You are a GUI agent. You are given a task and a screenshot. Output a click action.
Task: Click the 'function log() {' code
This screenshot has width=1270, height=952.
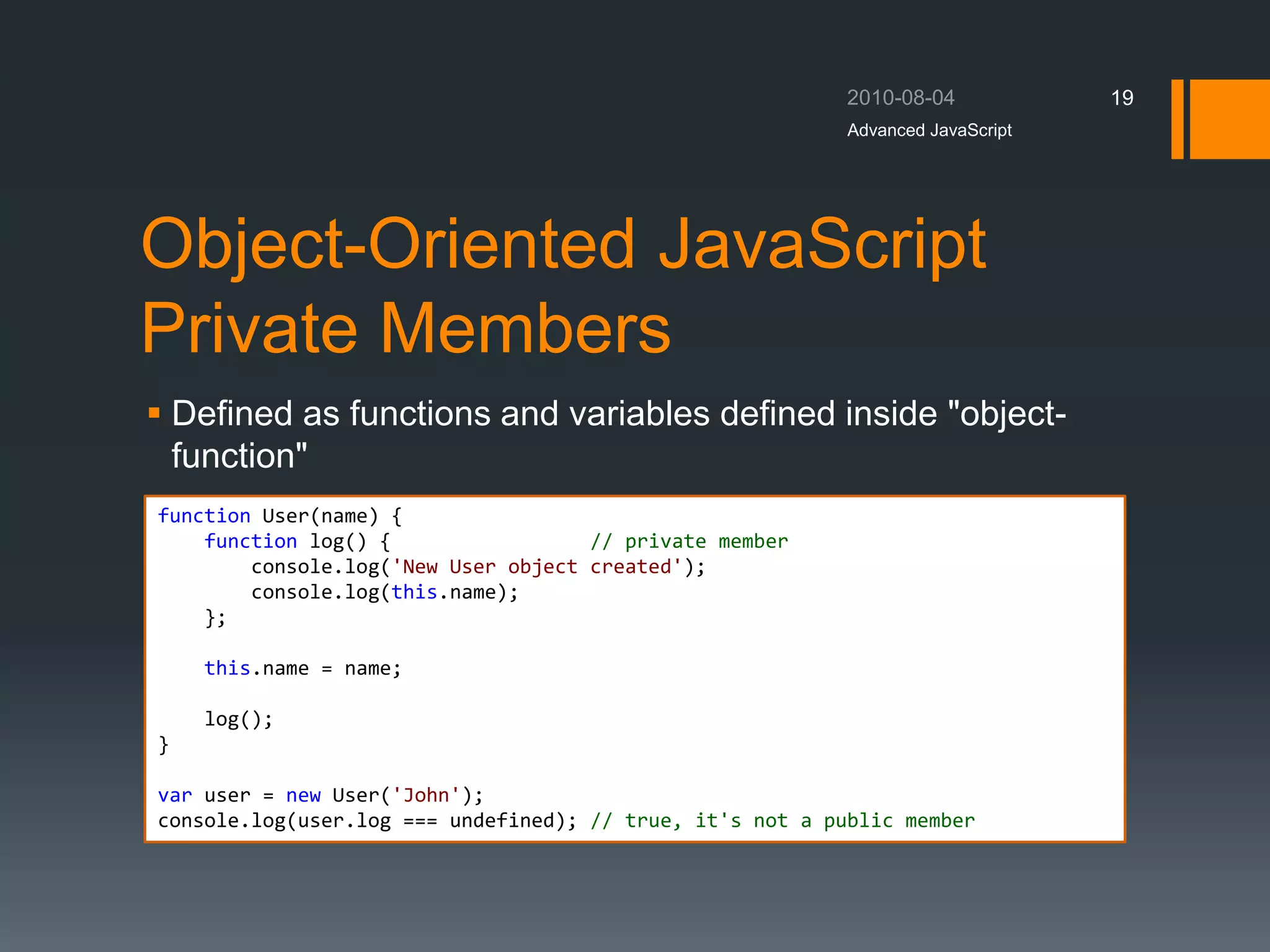[x=297, y=541]
